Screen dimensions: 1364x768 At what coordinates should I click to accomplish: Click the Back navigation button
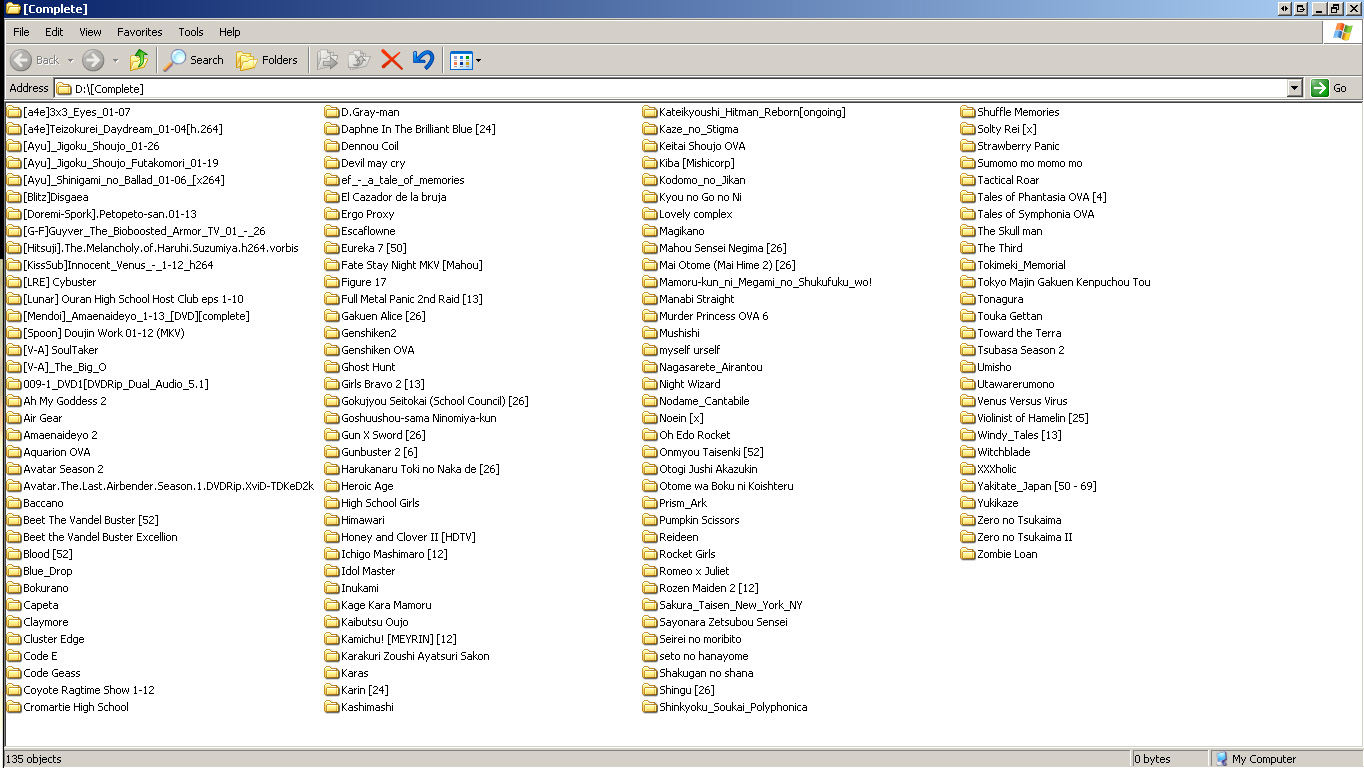tap(36, 60)
